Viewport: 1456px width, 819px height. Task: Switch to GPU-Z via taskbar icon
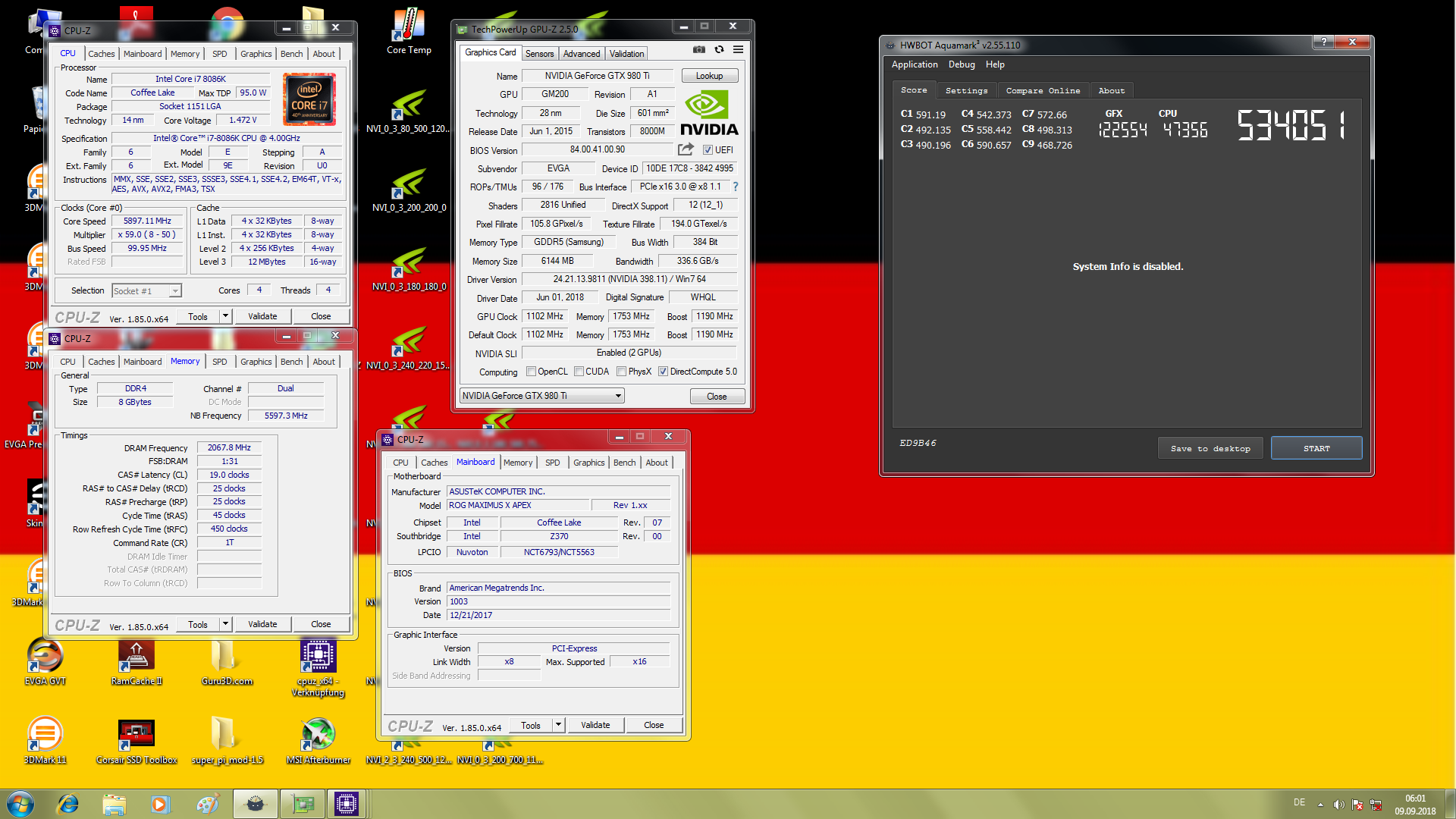pyautogui.click(x=303, y=804)
